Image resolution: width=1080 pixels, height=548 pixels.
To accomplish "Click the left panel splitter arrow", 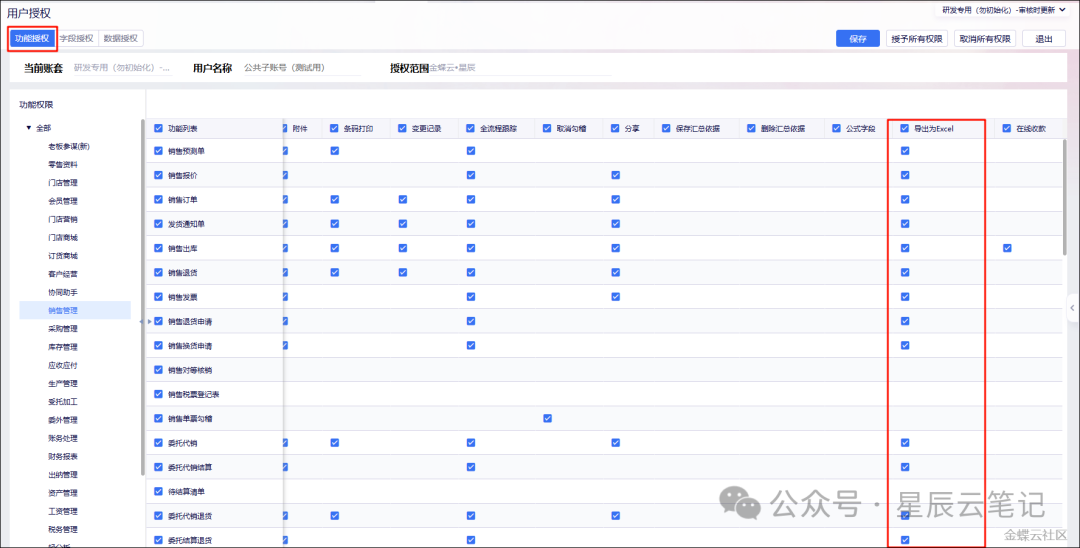I will 148,321.
